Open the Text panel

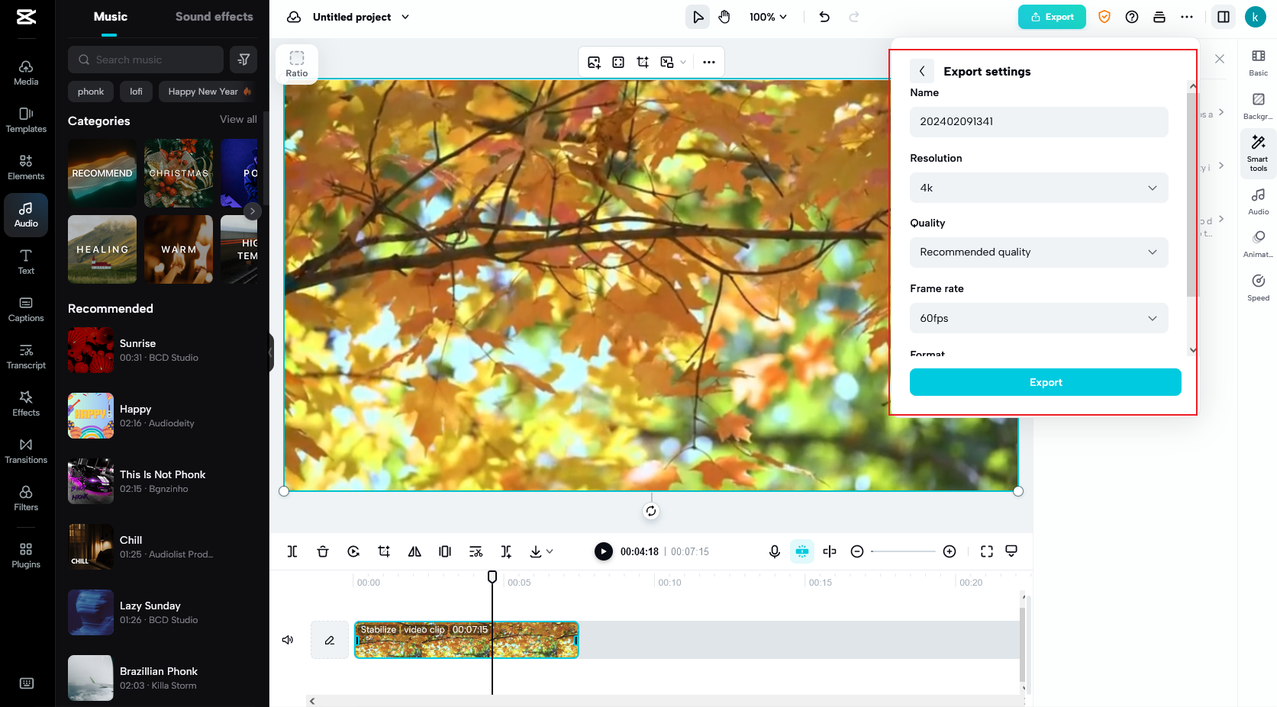pos(26,262)
